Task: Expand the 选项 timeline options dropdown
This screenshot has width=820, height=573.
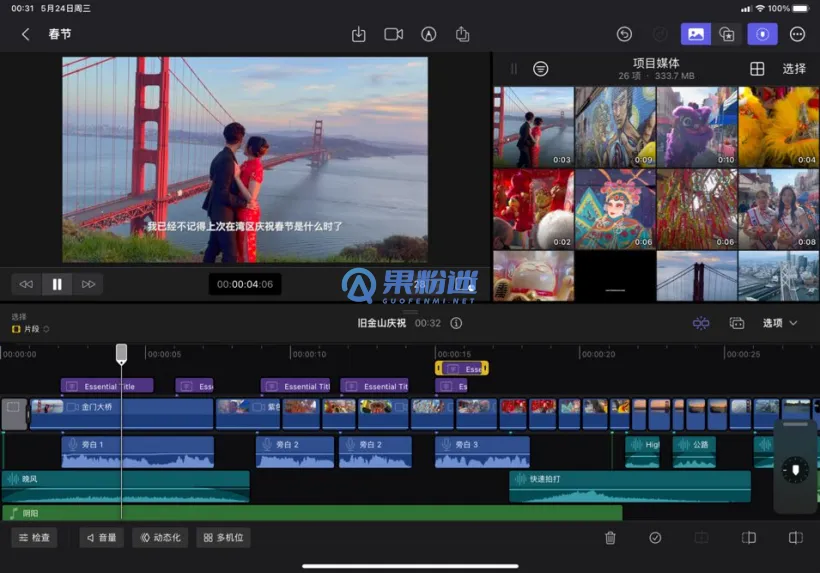Action: click(x=780, y=323)
